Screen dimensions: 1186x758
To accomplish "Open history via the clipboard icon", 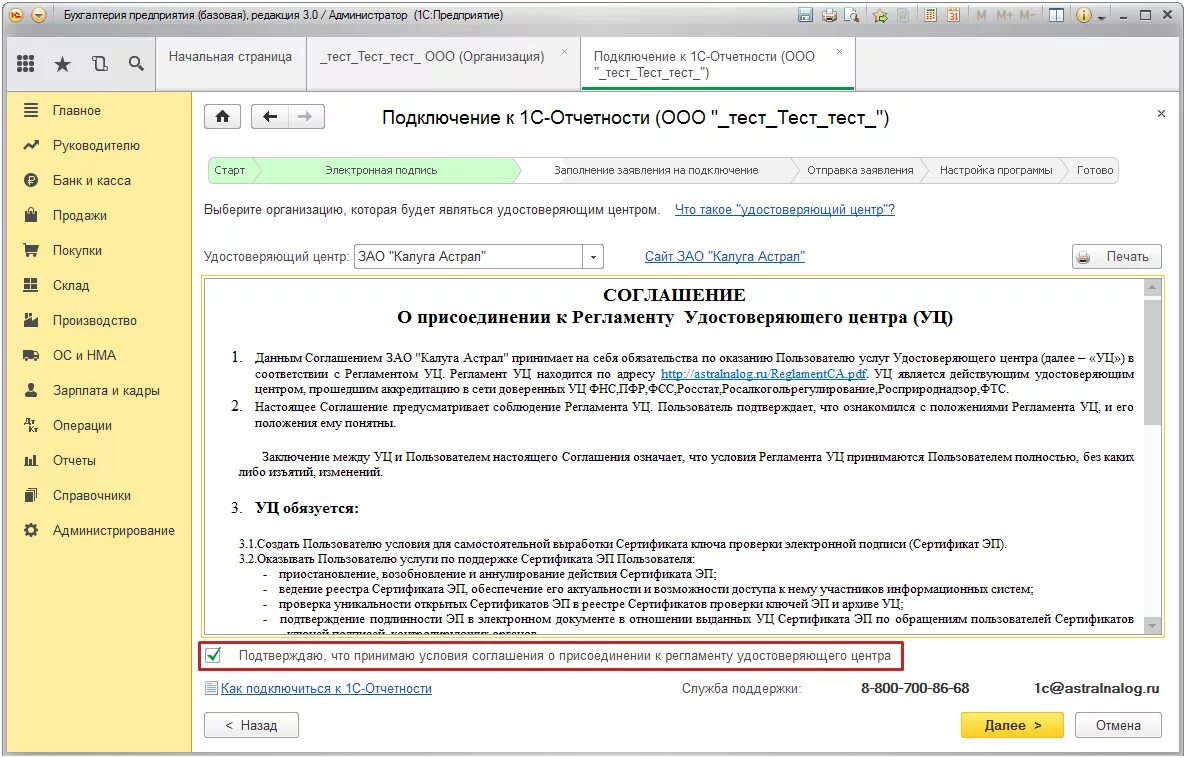I will click(99, 64).
